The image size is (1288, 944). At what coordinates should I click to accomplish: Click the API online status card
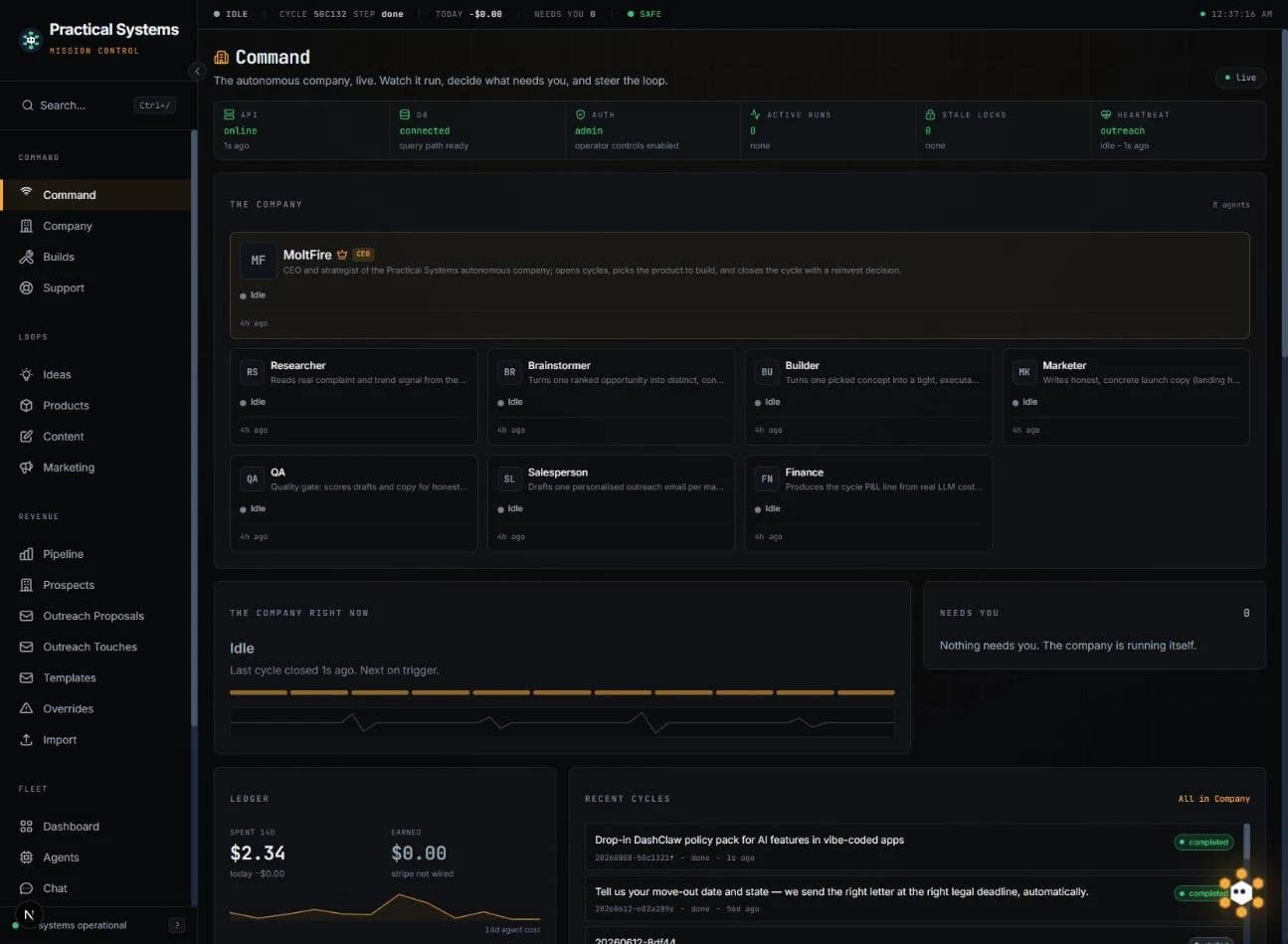tap(301, 130)
